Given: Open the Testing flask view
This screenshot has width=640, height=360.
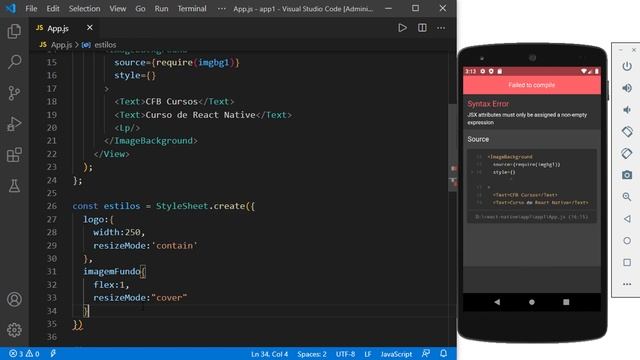Looking at the screenshot, I should click(14, 186).
